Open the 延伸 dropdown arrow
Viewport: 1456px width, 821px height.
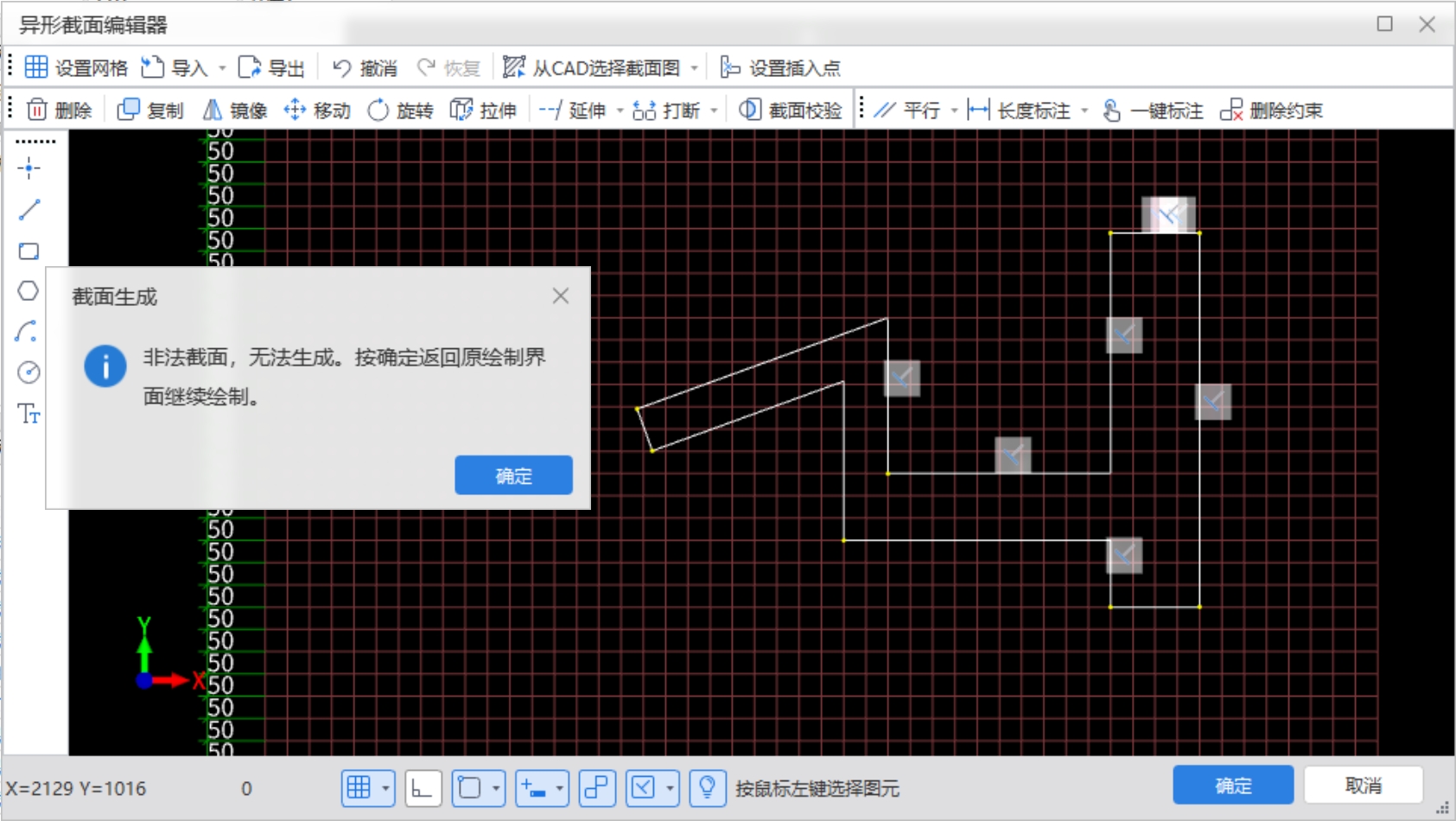620,111
